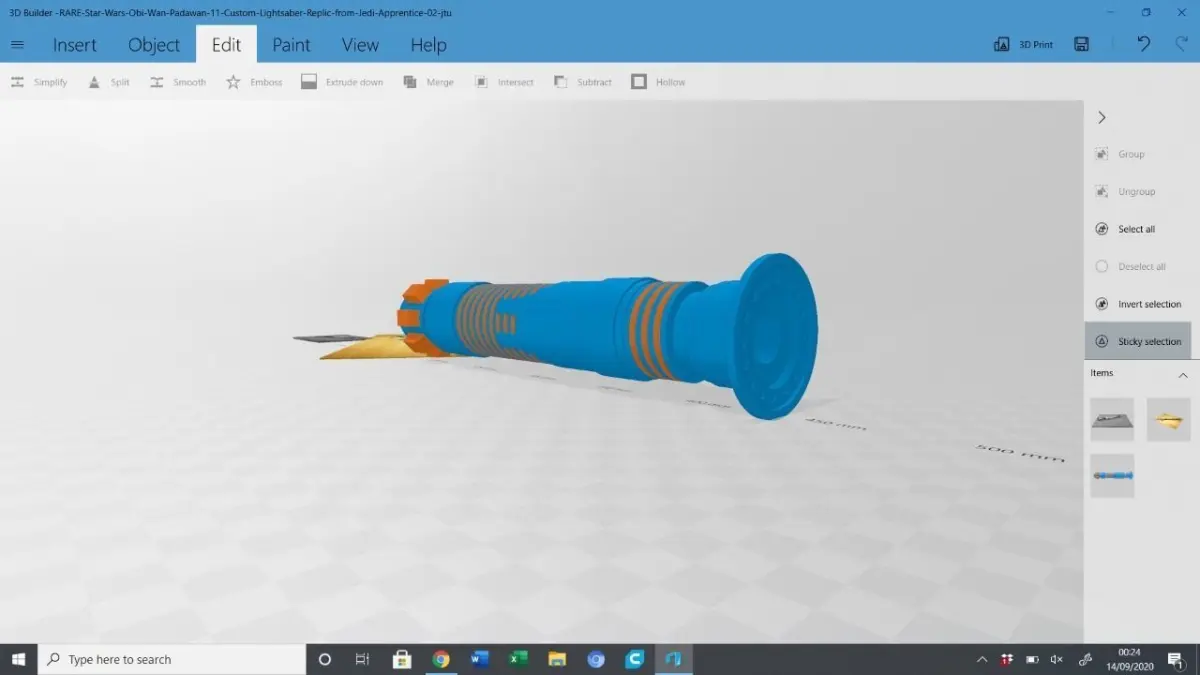Image resolution: width=1200 pixels, height=675 pixels.
Task: Choose the Split tool
Action: pos(109,82)
